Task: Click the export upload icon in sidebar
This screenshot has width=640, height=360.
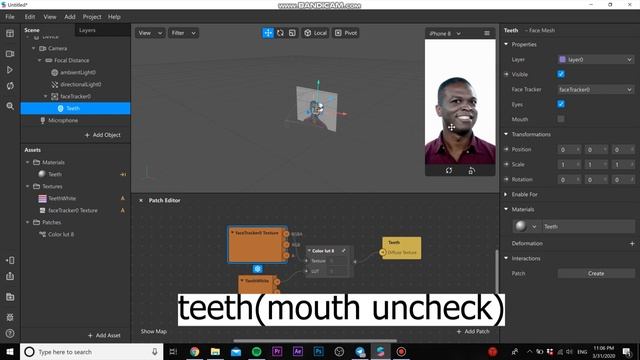Action: [10, 276]
